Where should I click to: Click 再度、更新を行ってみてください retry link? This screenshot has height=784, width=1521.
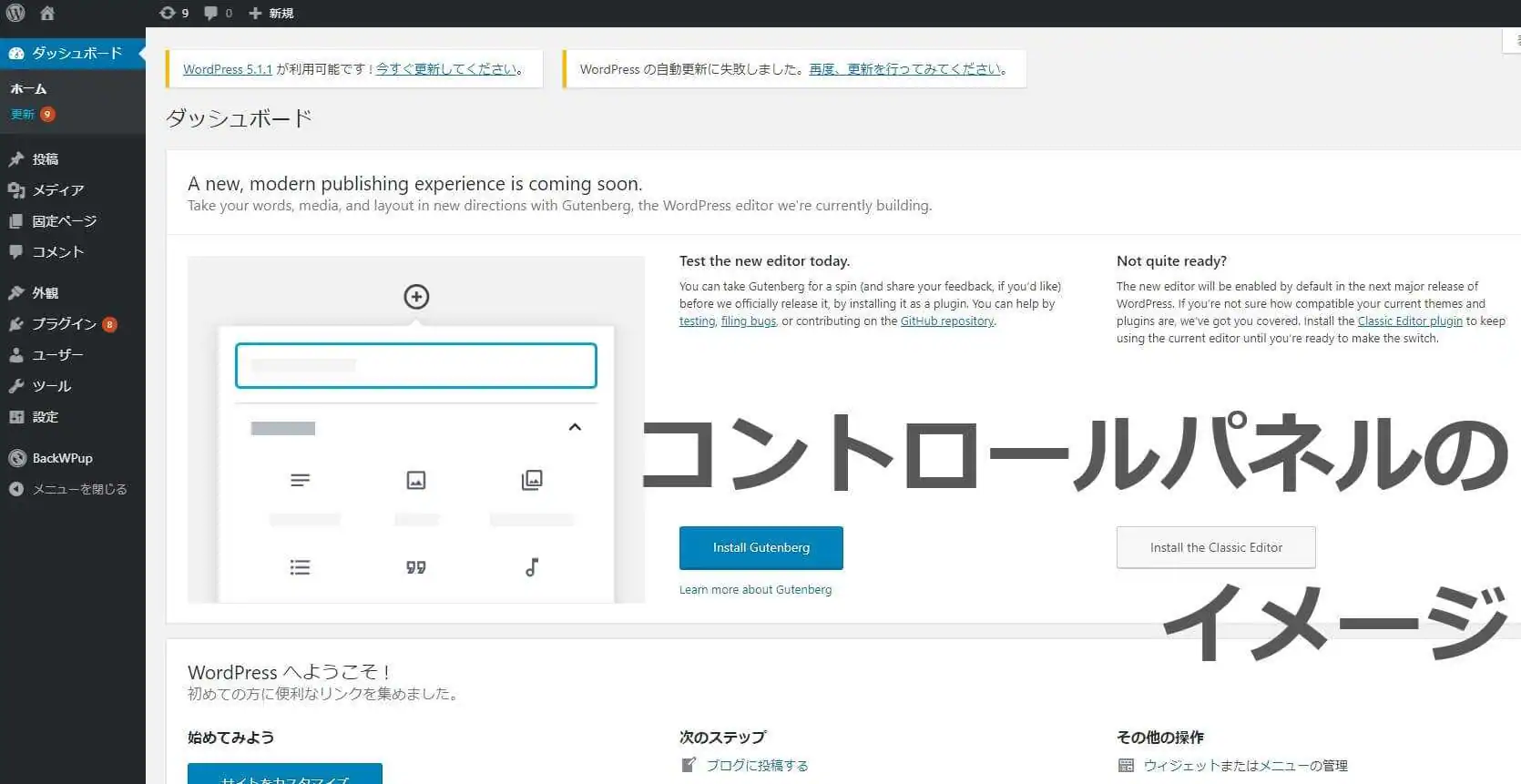click(x=905, y=69)
